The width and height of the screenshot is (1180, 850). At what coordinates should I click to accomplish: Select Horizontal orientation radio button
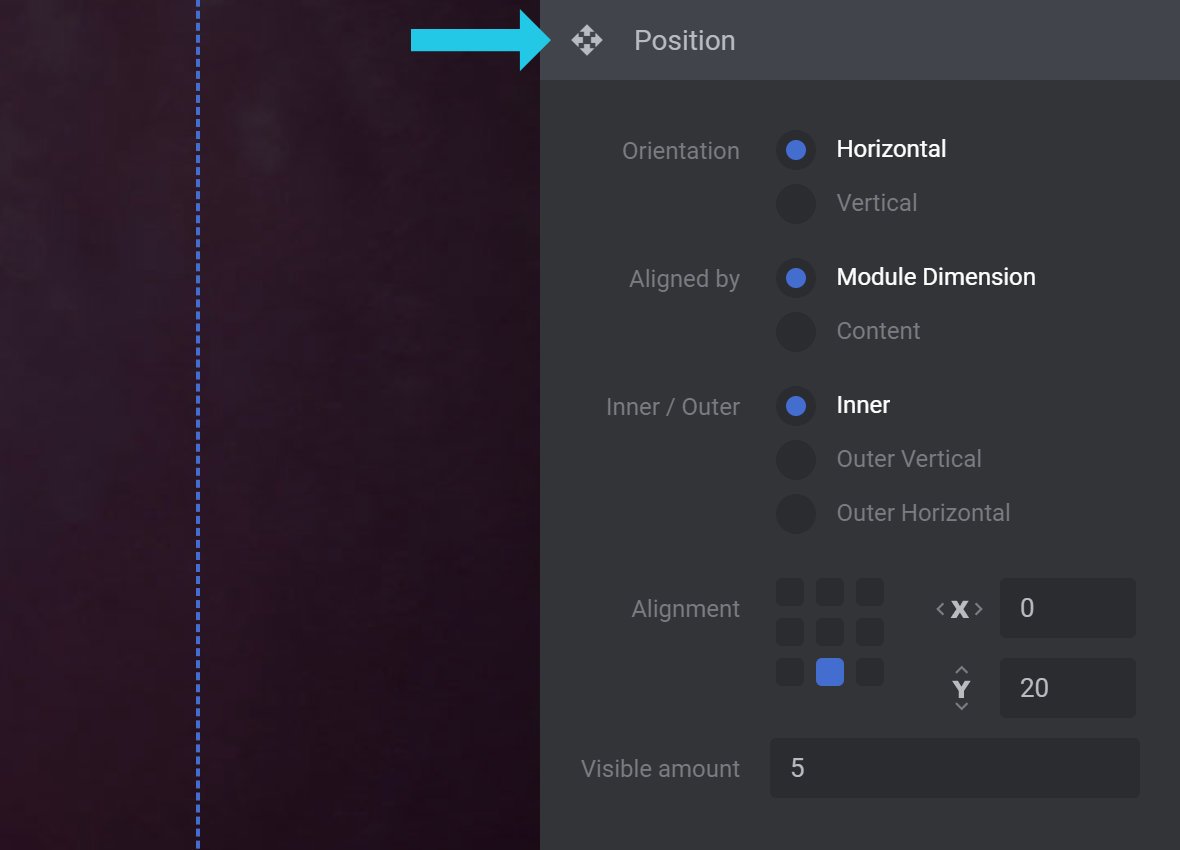coord(795,150)
